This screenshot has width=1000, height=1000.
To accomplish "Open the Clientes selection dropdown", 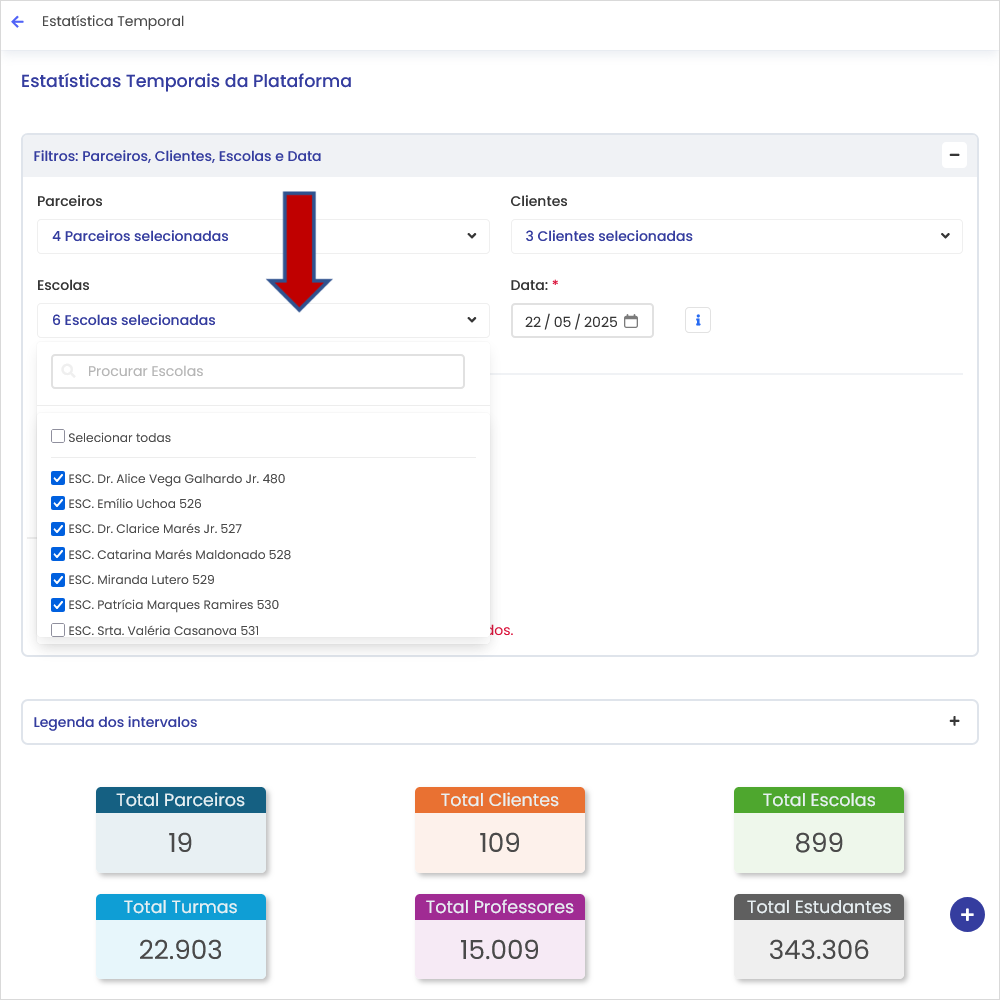I will (736, 236).
